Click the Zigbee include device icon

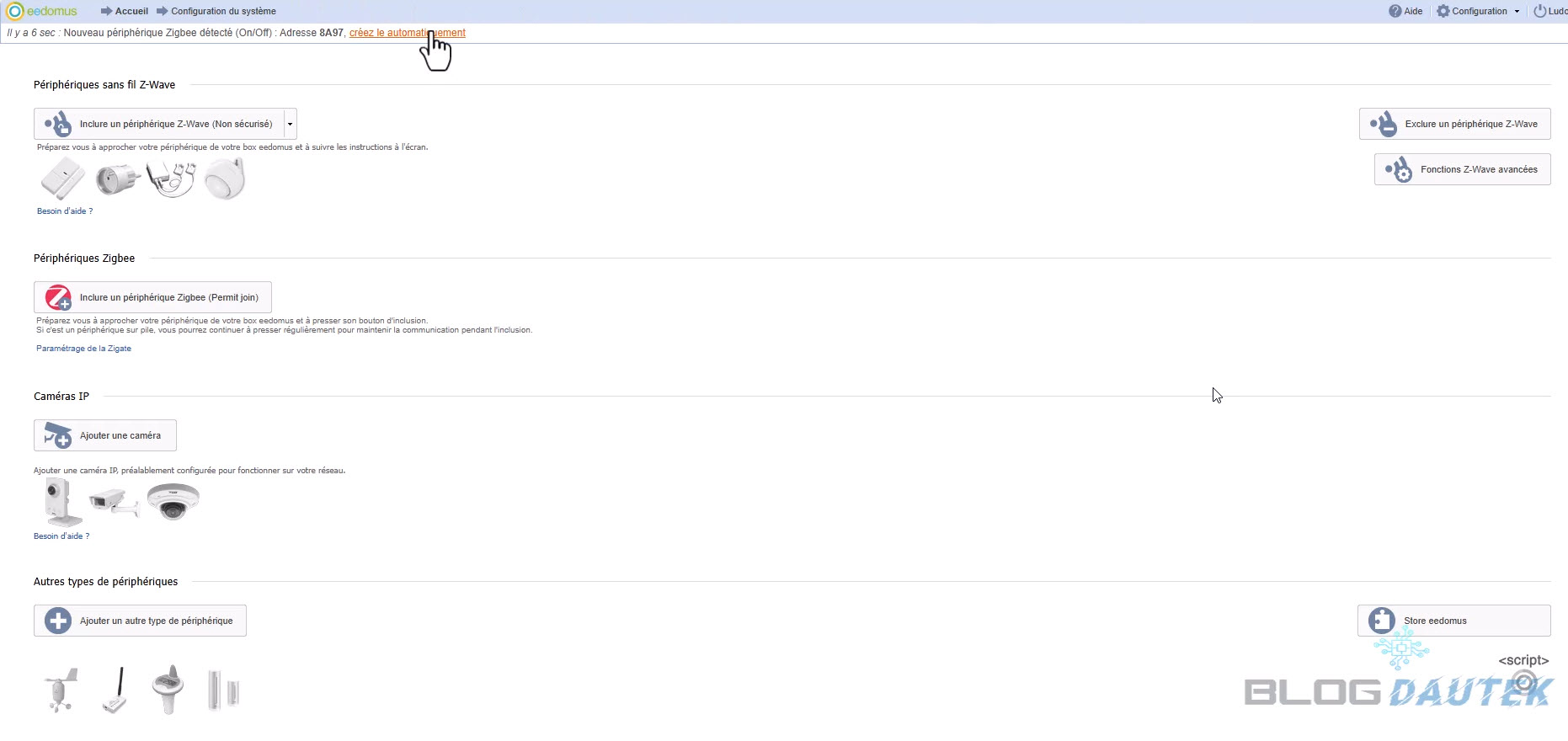tap(58, 297)
